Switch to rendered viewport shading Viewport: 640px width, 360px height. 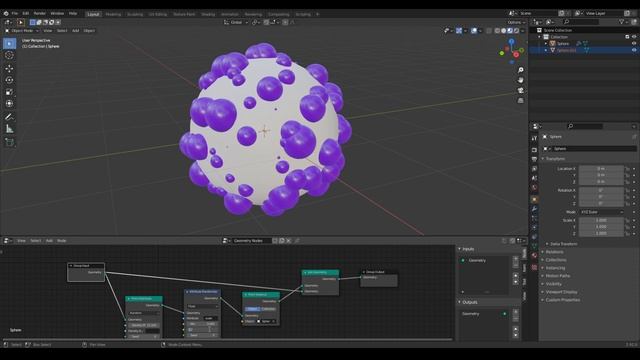click(516, 31)
